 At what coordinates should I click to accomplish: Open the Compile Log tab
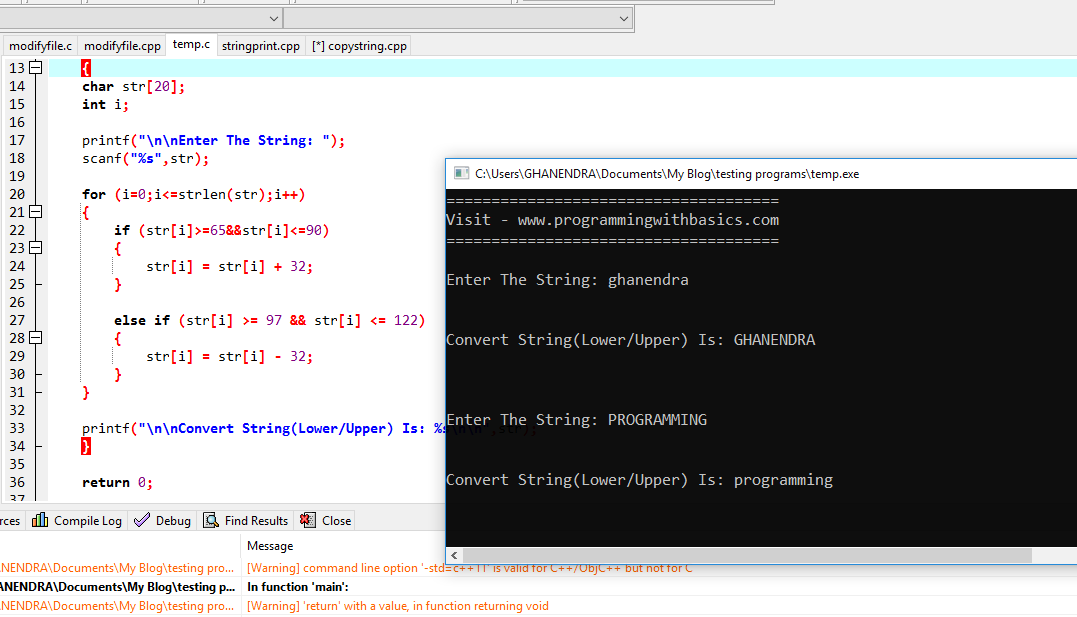click(78, 521)
